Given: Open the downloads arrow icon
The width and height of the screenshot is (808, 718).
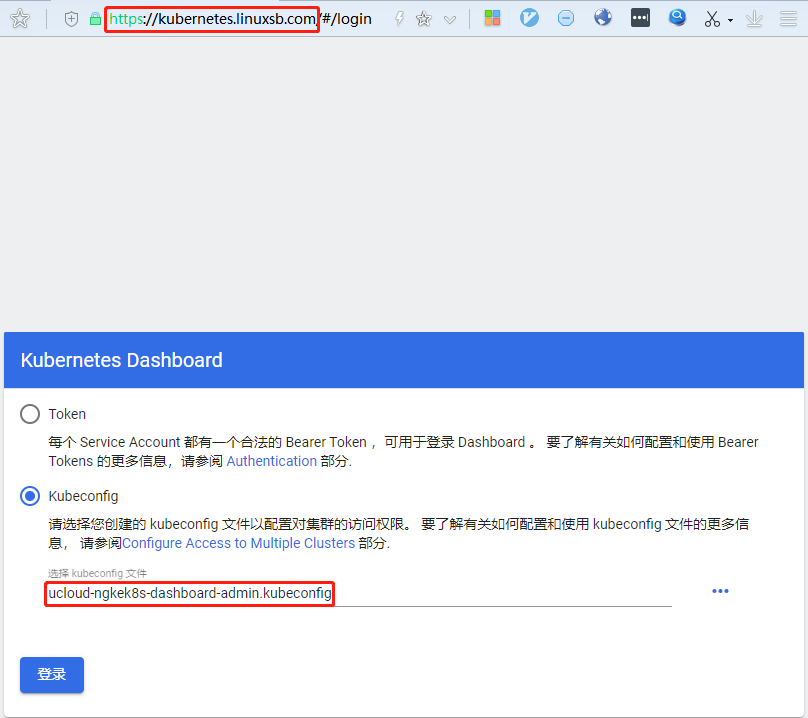Looking at the screenshot, I should click(754, 19).
